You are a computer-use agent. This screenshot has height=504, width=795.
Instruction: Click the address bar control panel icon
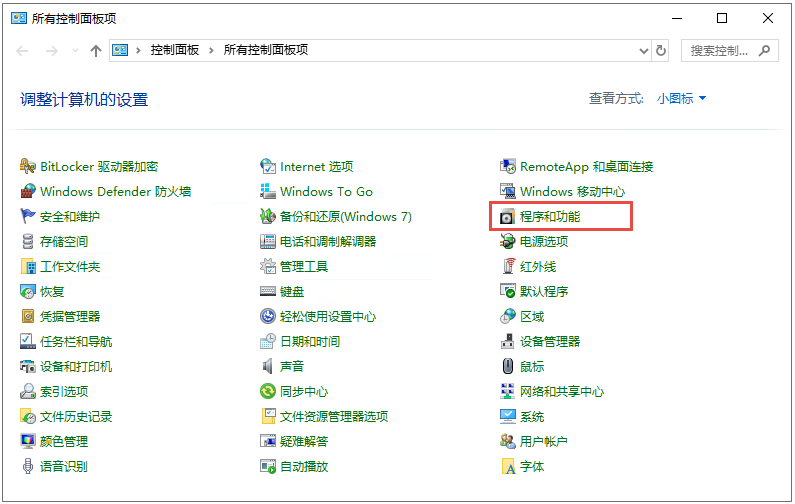click(120, 50)
